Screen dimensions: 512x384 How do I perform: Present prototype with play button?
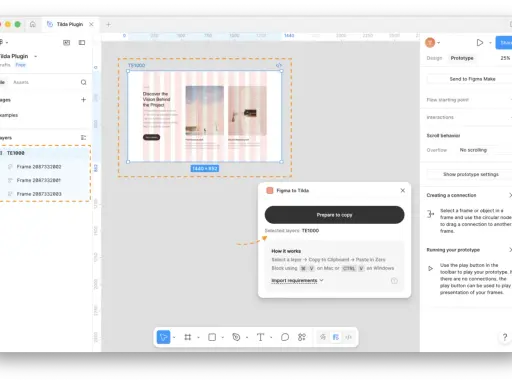pyautogui.click(x=479, y=43)
